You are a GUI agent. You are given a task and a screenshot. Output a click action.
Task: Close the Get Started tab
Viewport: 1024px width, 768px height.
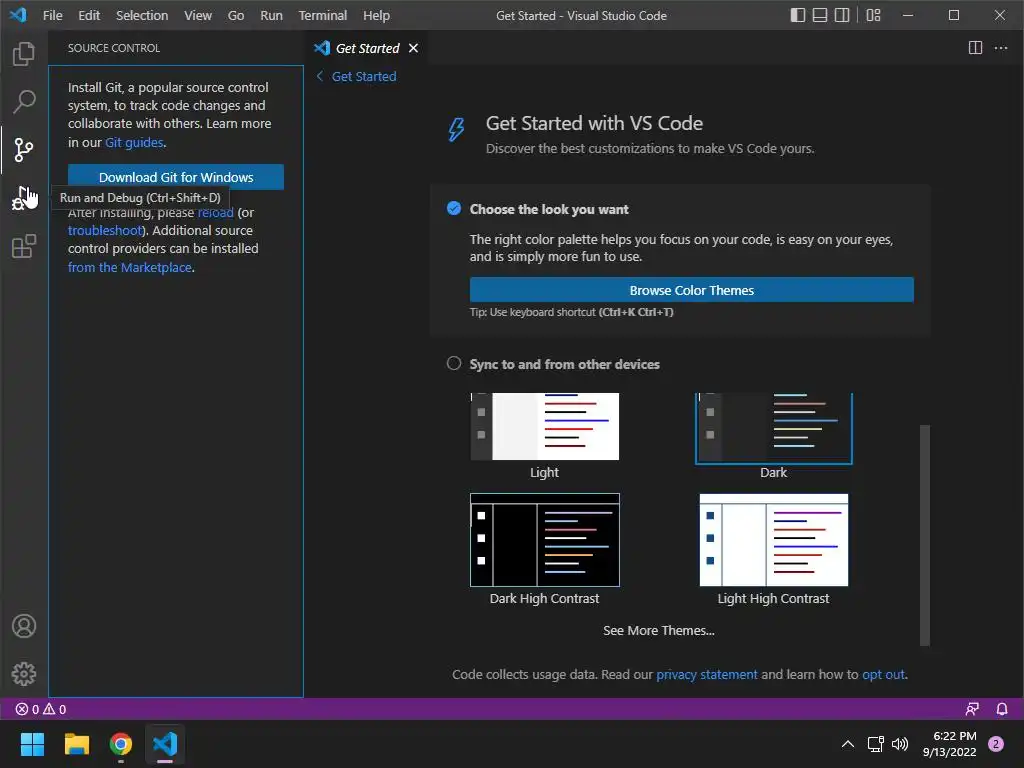click(x=413, y=48)
